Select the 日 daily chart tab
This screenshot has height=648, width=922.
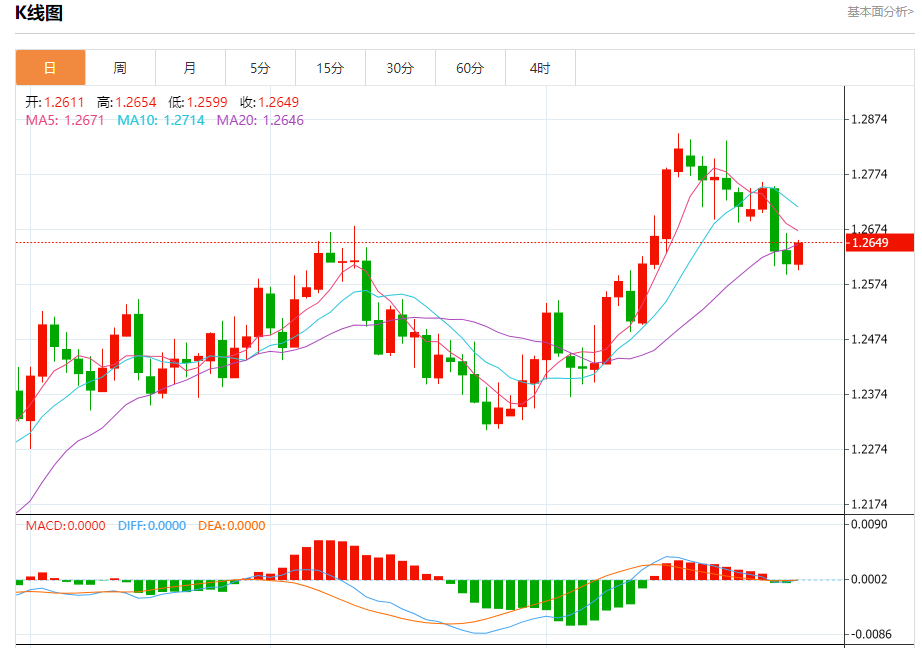point(51,68)
